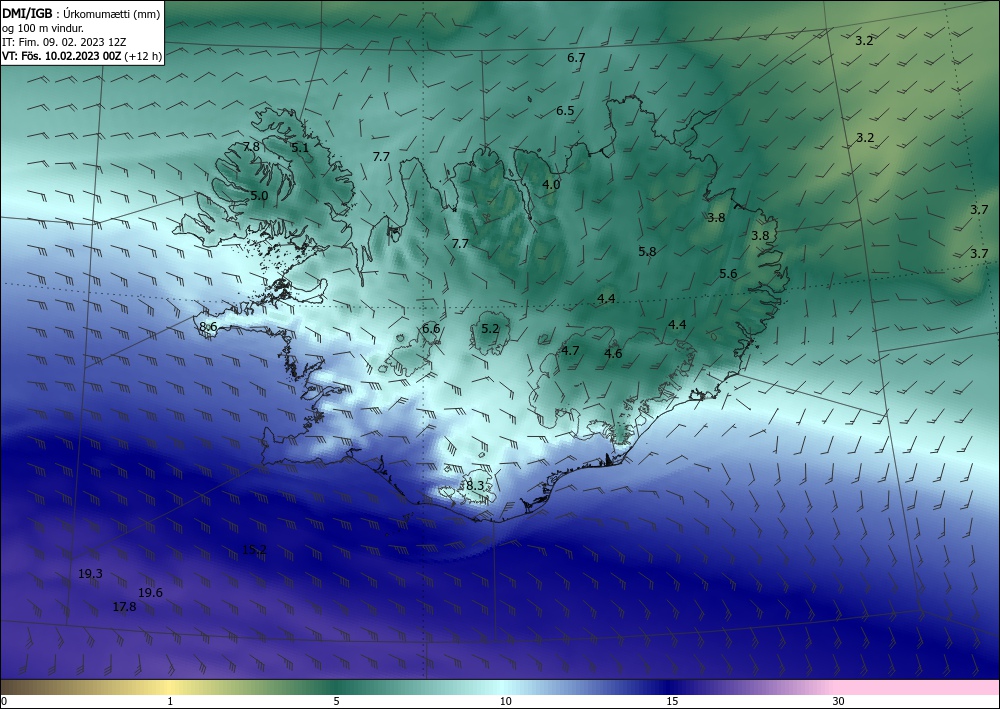The image size is (1000, 709).
Task: Click the 'DMI/IGB : Úrkomumætti (mm)' title line
Action: 81,13
